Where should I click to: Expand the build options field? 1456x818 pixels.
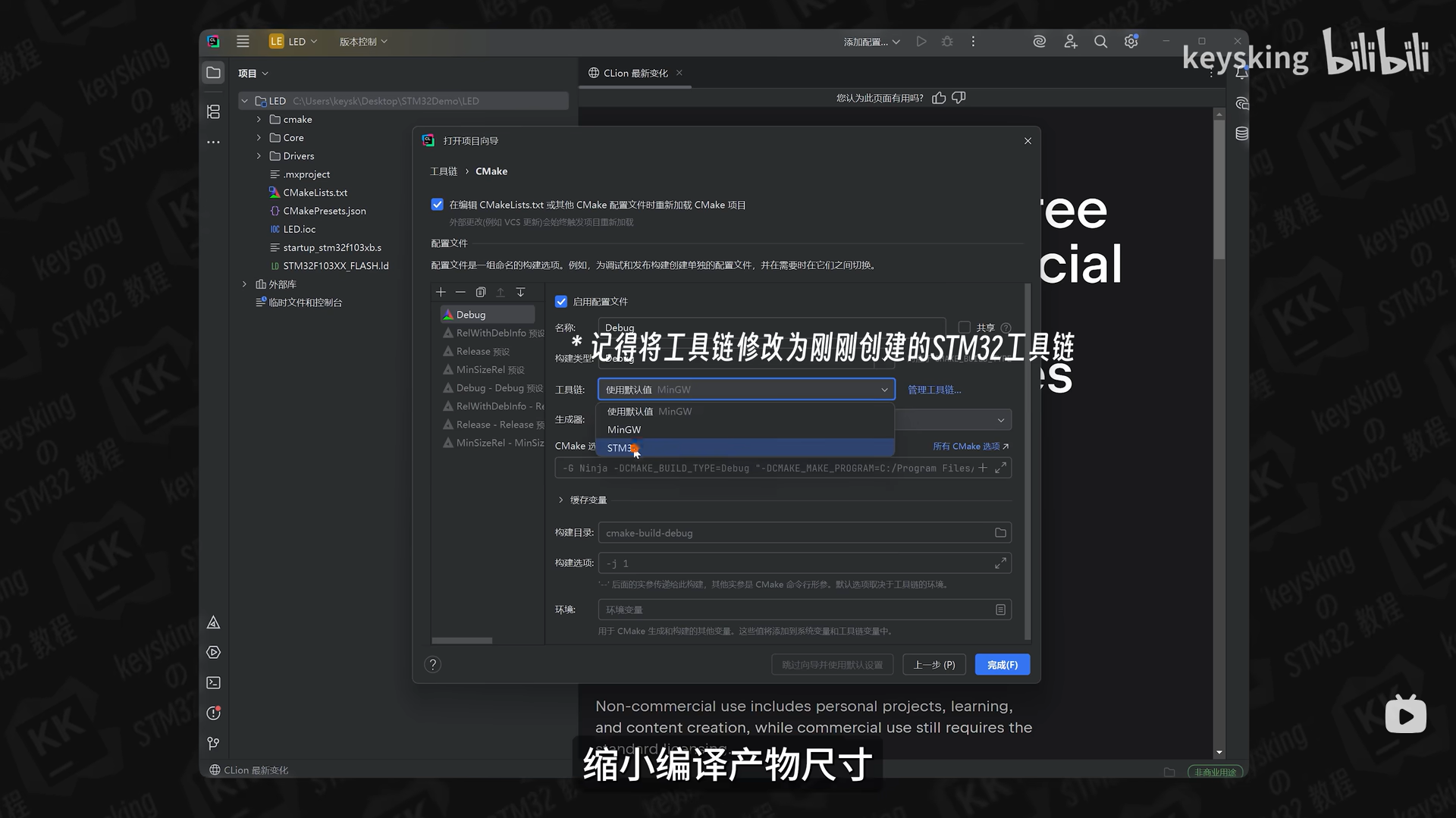[1000, 563]
